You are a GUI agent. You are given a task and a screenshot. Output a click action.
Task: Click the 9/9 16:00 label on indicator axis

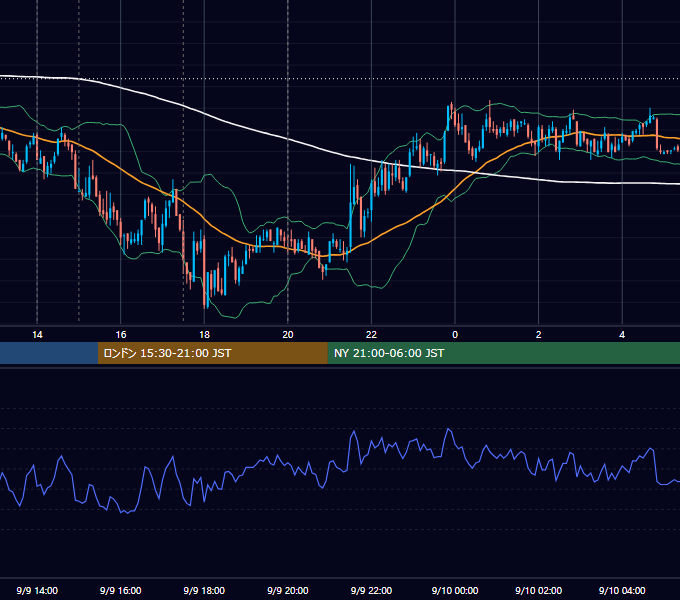point(121,590)
